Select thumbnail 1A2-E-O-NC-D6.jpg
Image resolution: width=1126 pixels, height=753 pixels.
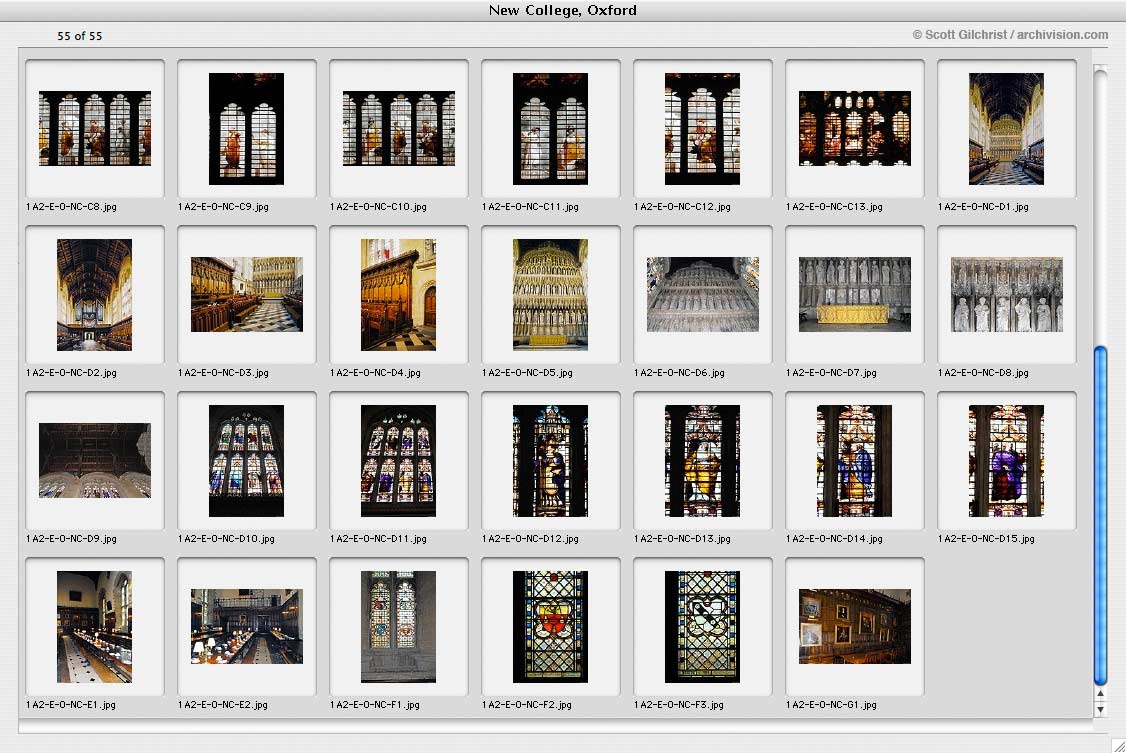702,295
